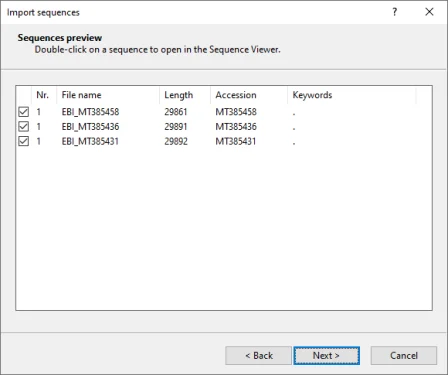448x375 pixels.
Task: Click length value 29861
Action: [176, 112]
